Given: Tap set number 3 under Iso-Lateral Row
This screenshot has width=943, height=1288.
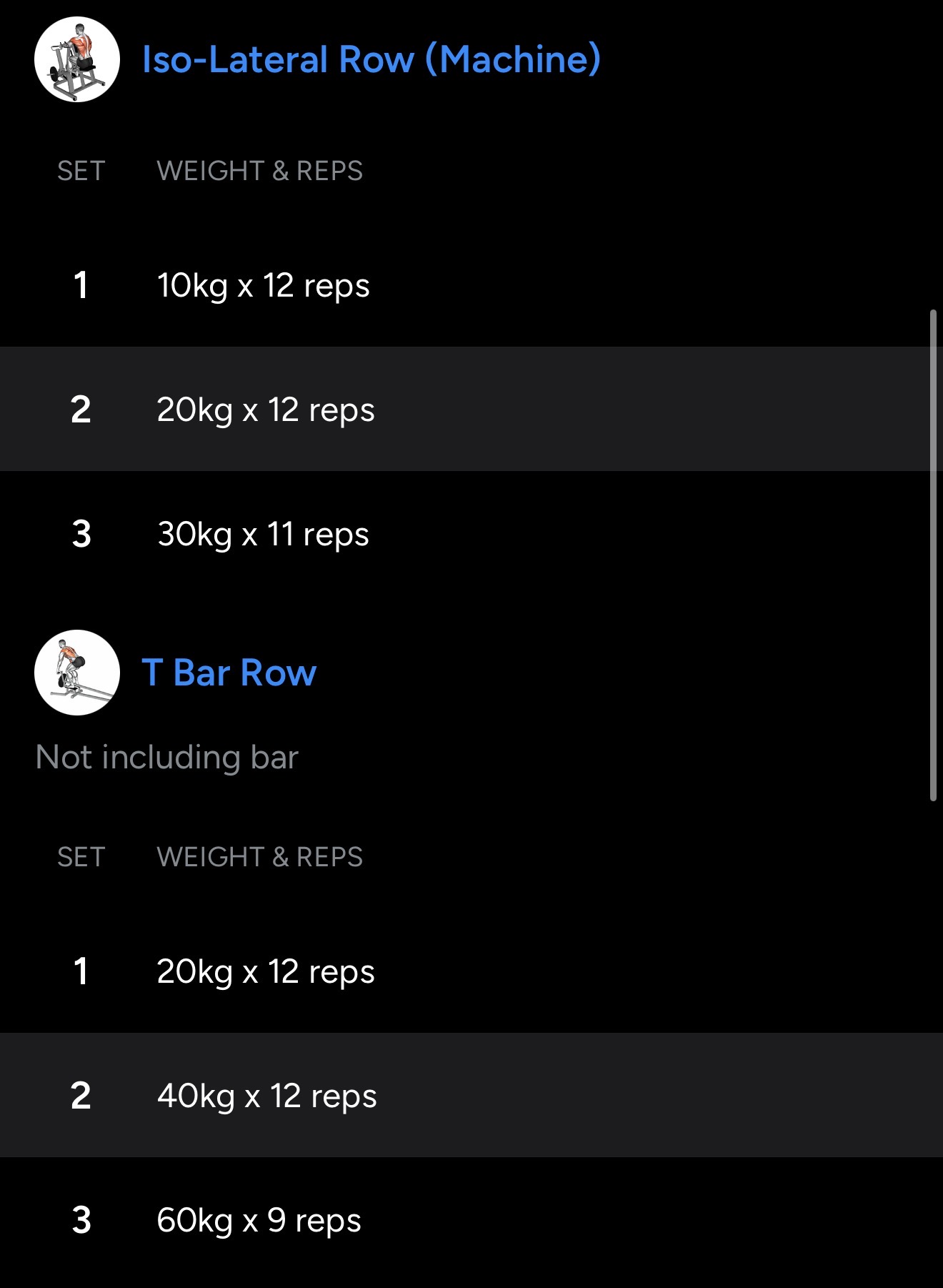Looking at the screenshot, I should 81,534.
